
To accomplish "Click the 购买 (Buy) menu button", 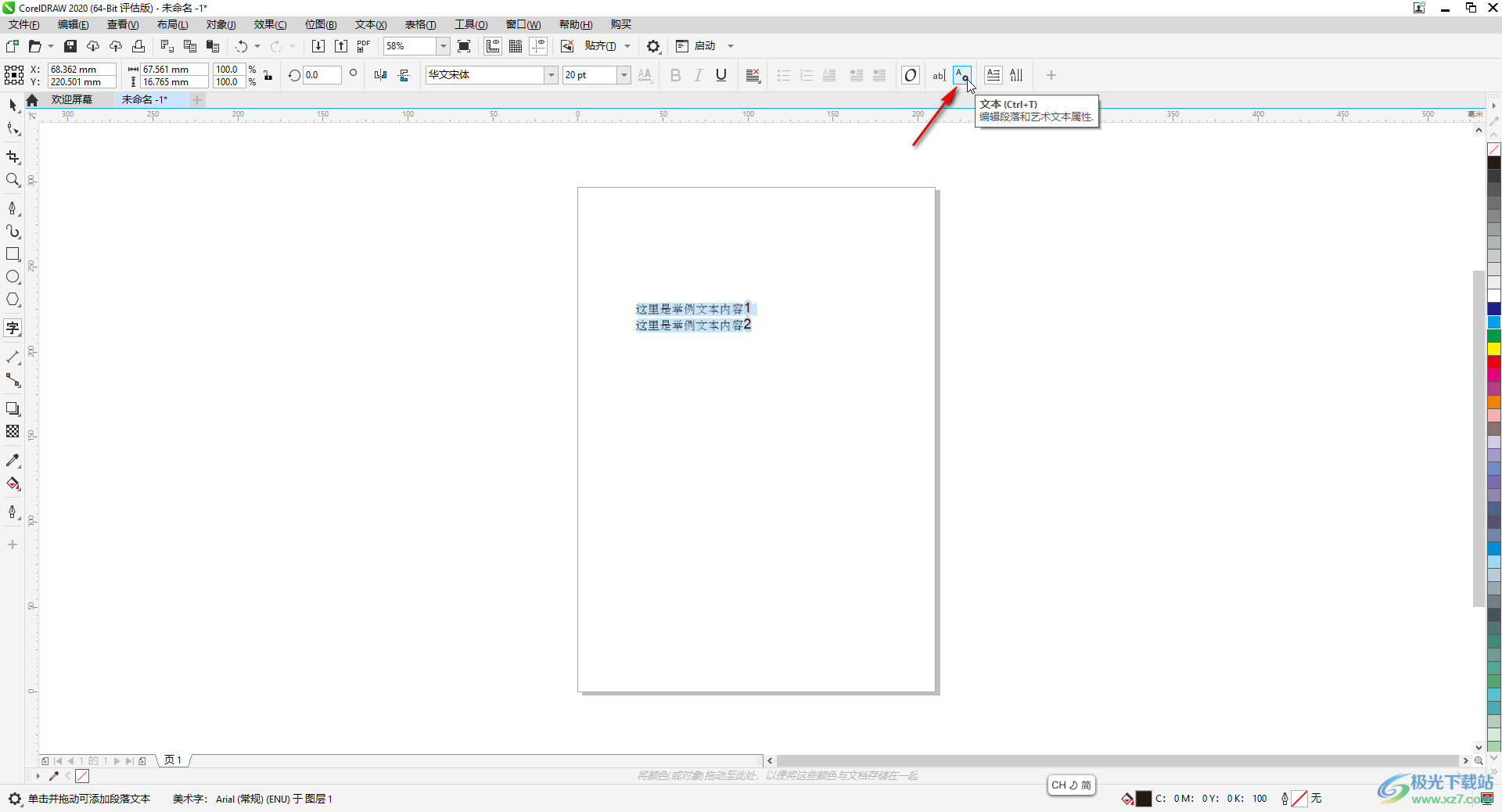I will 621,24.
